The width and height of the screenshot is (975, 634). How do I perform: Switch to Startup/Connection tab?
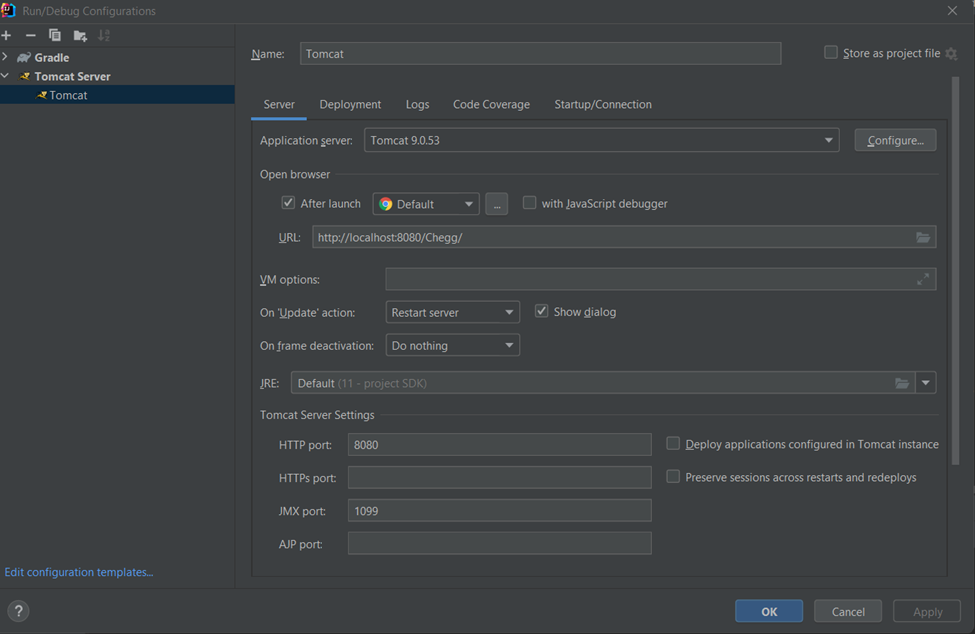click(603, 104)
